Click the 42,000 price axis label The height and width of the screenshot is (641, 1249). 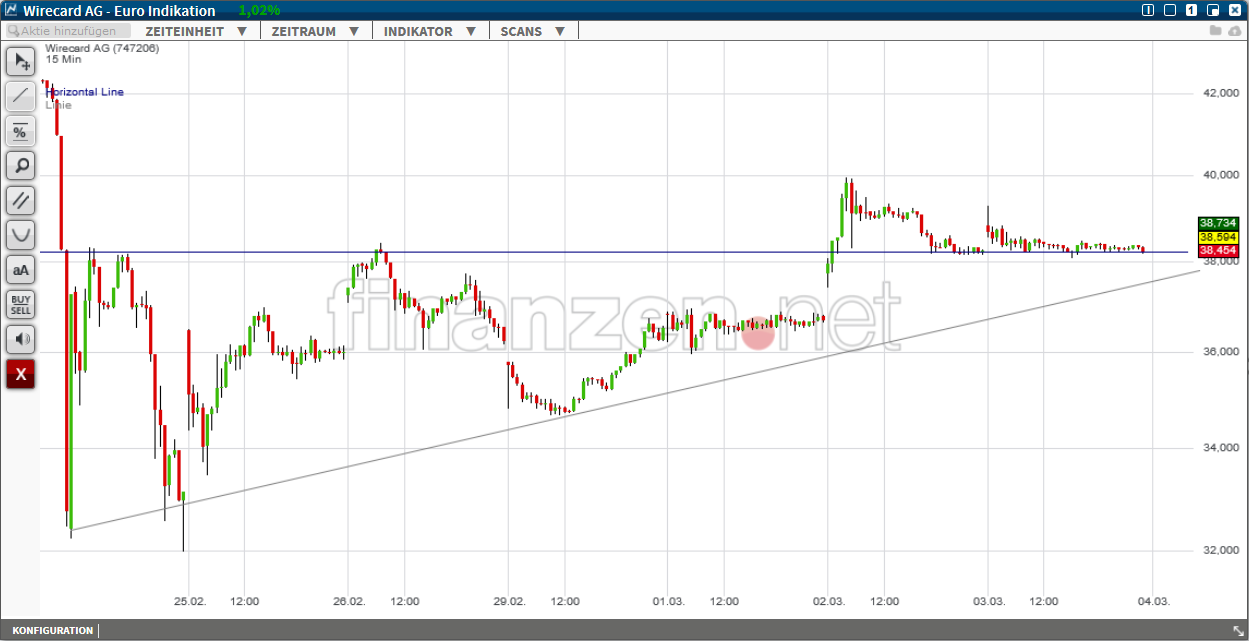coord(1219,93)
